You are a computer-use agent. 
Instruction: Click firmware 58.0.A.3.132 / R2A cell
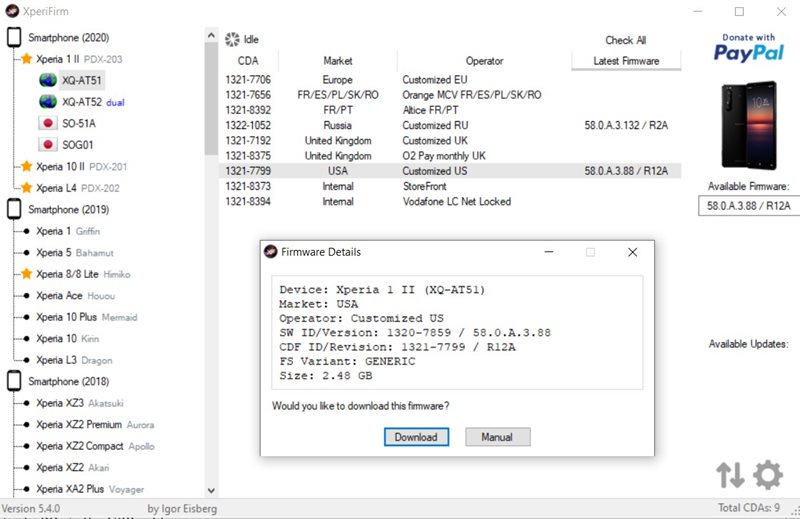(626, 126)
